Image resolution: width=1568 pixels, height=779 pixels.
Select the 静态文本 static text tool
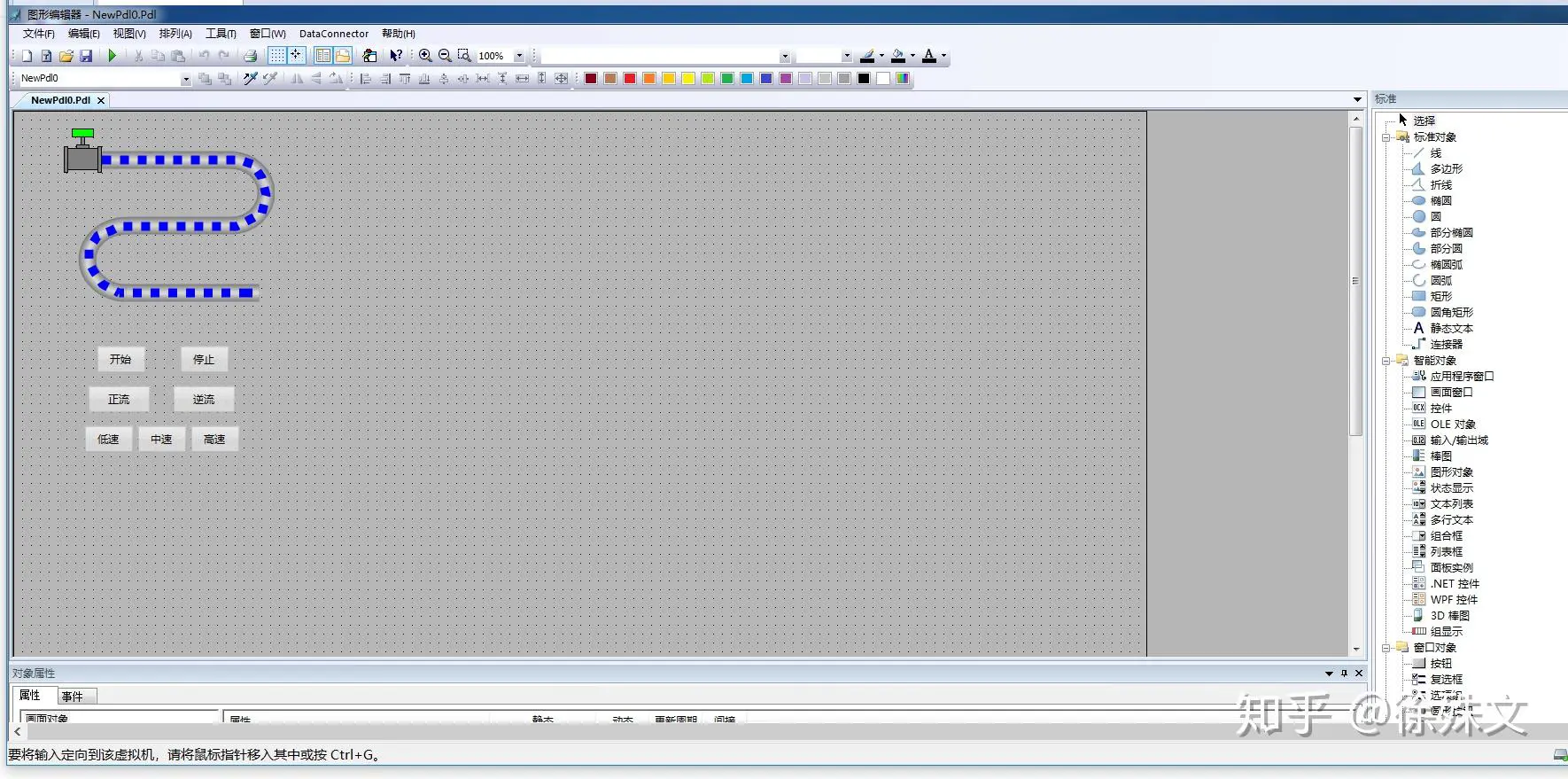1450,329
